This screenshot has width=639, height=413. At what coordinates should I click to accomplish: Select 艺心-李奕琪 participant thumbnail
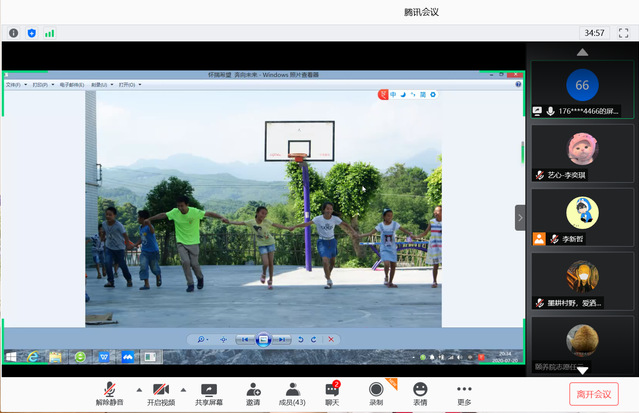pyautogui.click(x=582, y=153)
